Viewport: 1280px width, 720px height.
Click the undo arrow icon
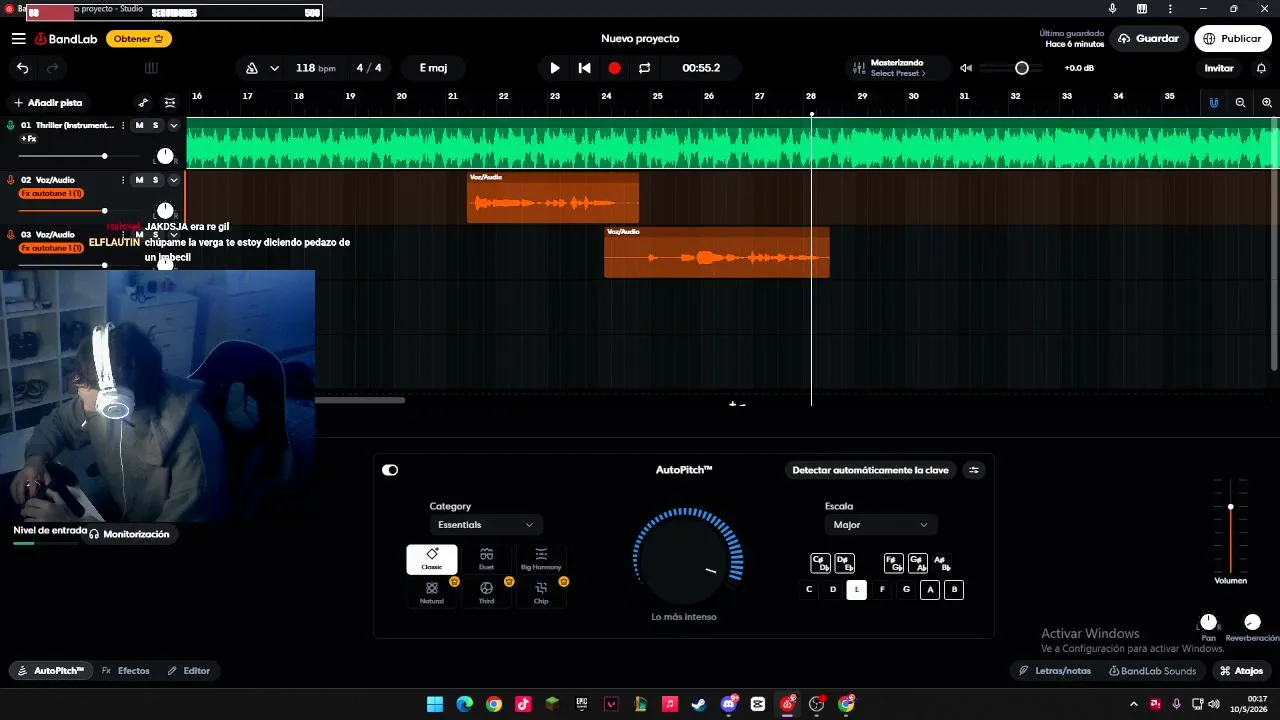click(x=22, y=68)
